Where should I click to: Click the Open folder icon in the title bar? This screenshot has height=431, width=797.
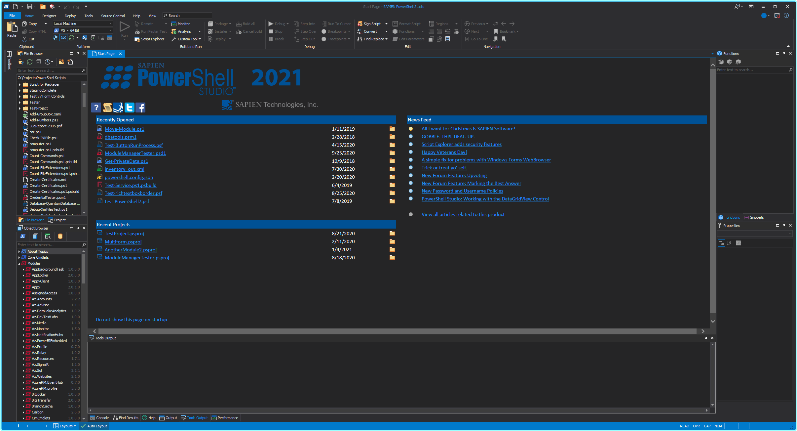[x=43, y=7]
